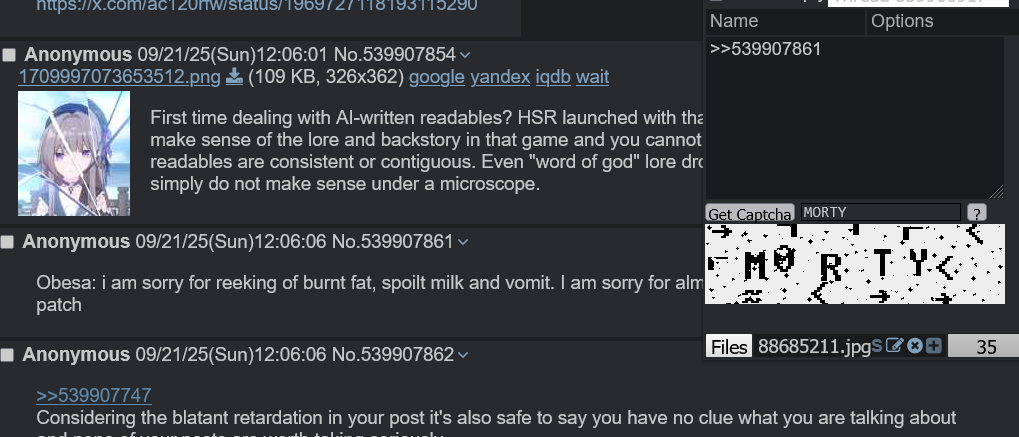1019x437 pixels.
Task: Download the 1709997073653512.png file via download icon
Action: tap(234, 77)
